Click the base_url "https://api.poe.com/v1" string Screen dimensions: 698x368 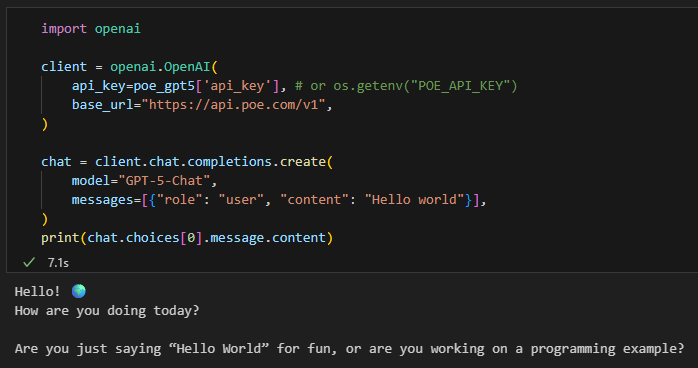pyautogui.click(x=237, y=105)
